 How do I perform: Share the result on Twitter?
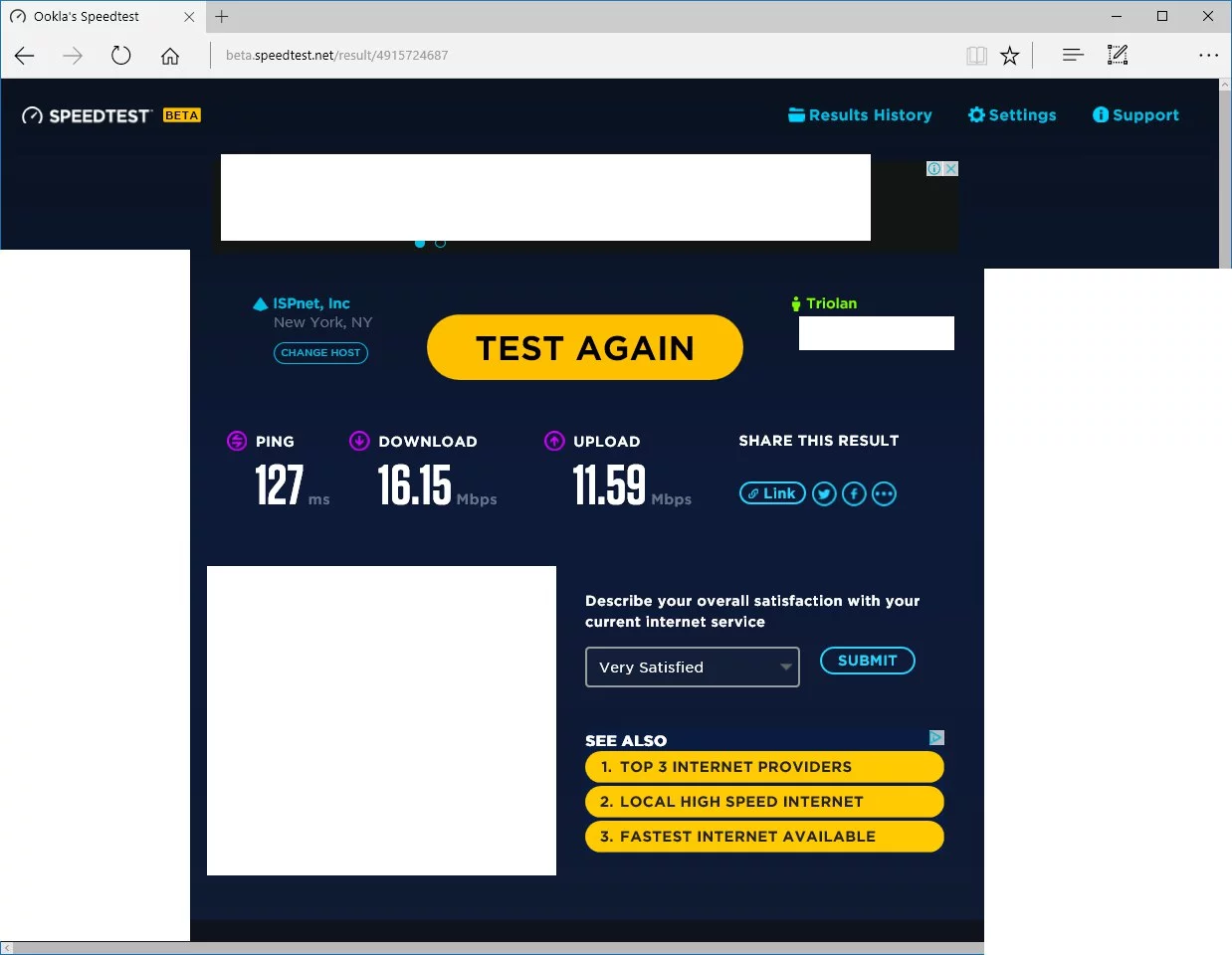pyautogui.click(x=824, y=493)
